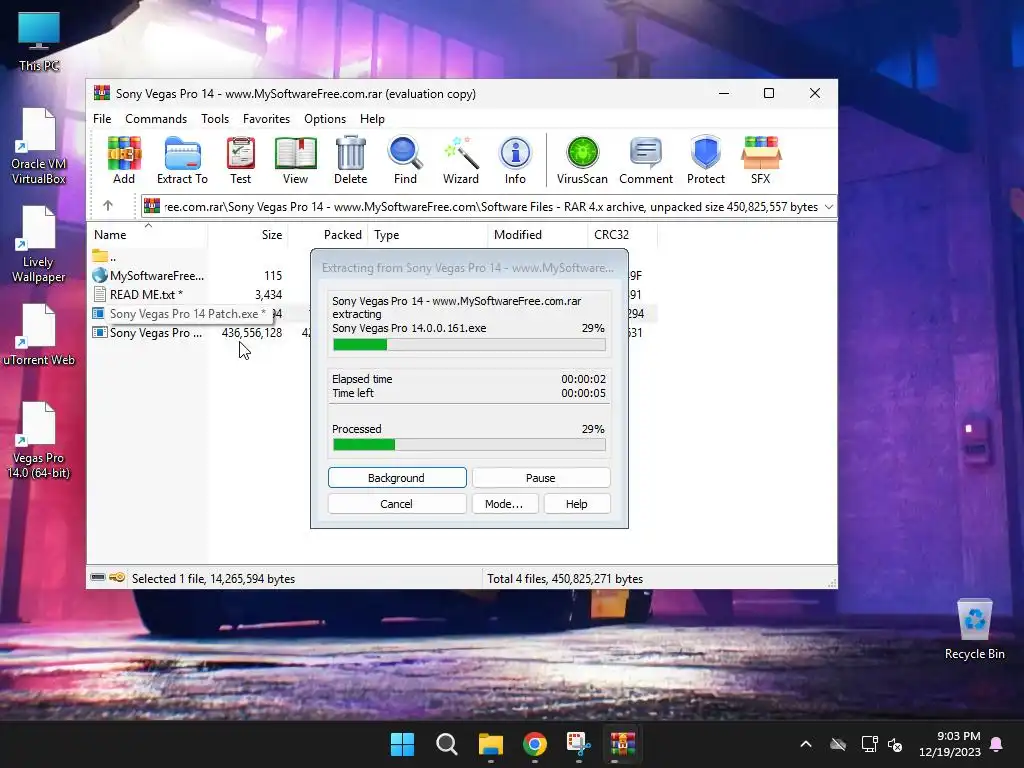Select Vegas Pro 14.0 (64-bit) shortcut
Viewport: 1024px width, 768px height.
tap(39, 440)
